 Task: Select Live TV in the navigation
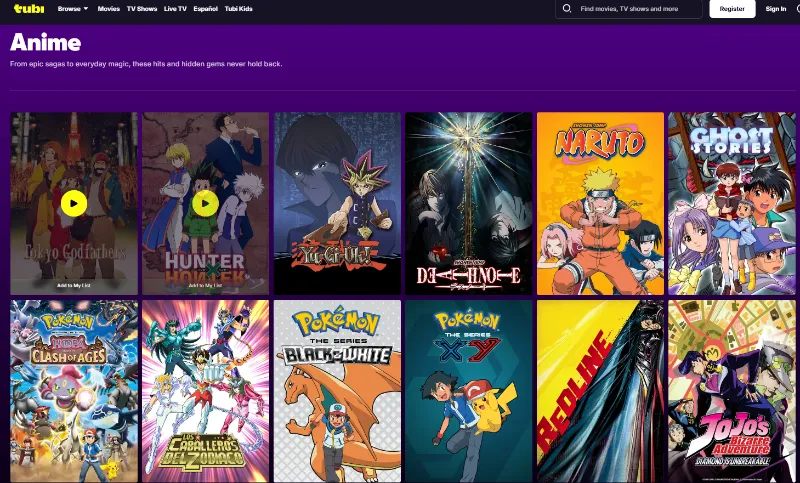tap(175, 8)
